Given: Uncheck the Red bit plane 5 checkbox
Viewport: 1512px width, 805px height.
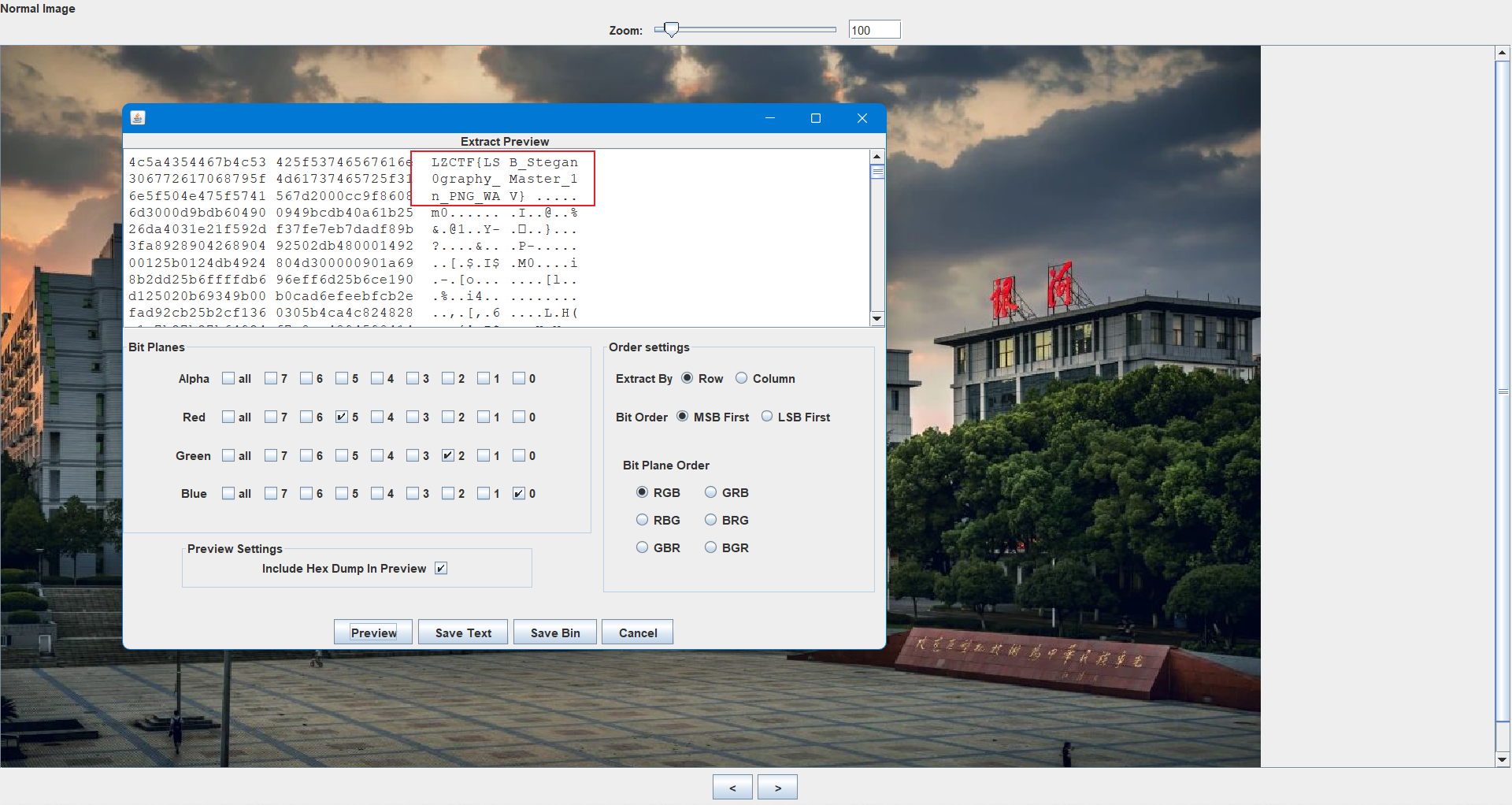Looking at the screenshot, I should pyautogui.click(x=342, y=417).
